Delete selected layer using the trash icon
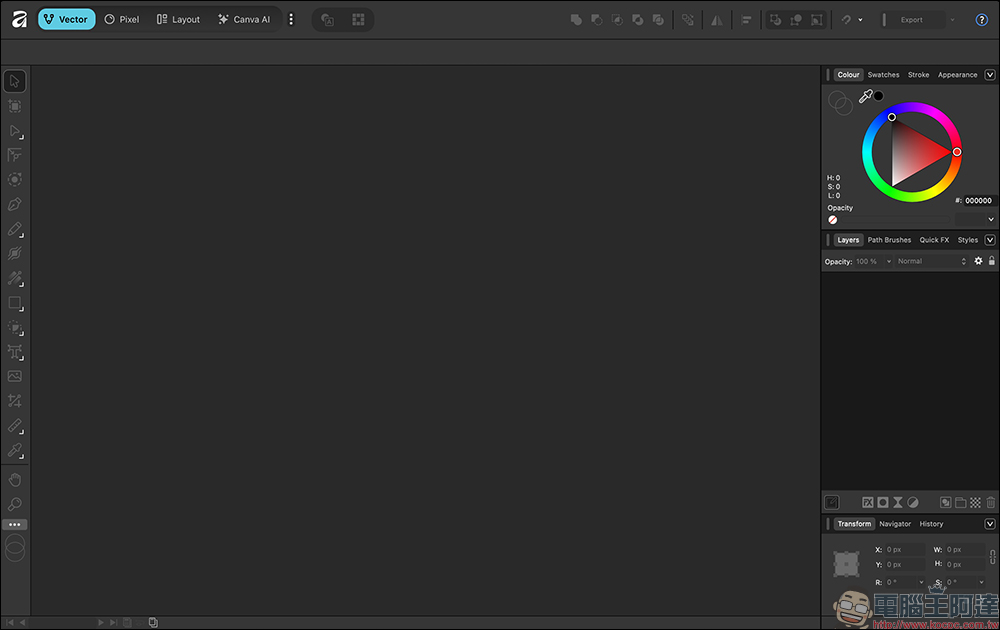Image resolution: width=1000 pixels, height=630 pixels. point(990,502)
